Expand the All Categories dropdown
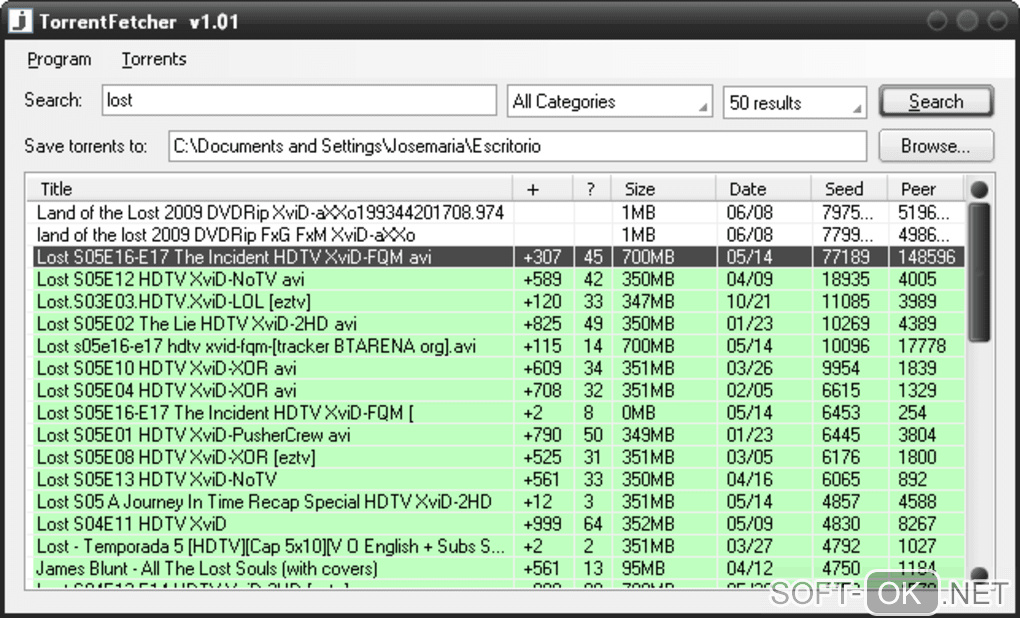Image resolution: width=1020 pixels, height=618 pixels. (x=610, y=101)
